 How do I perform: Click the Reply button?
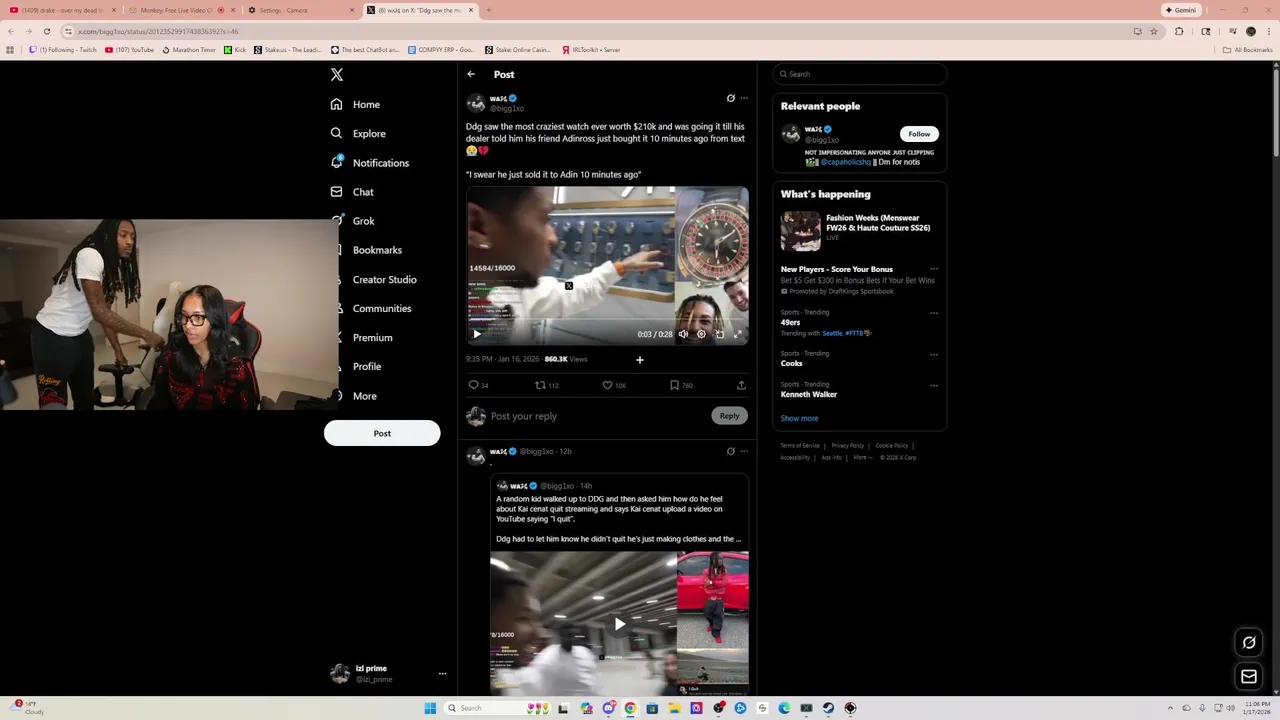pyautogui.click(x=729, y=416)
